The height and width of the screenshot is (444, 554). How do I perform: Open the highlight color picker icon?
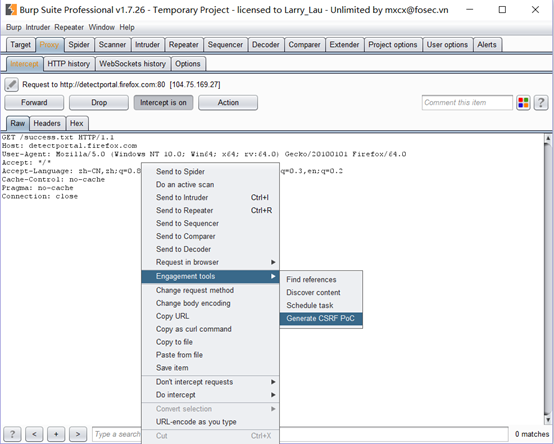tap(523, 103)
